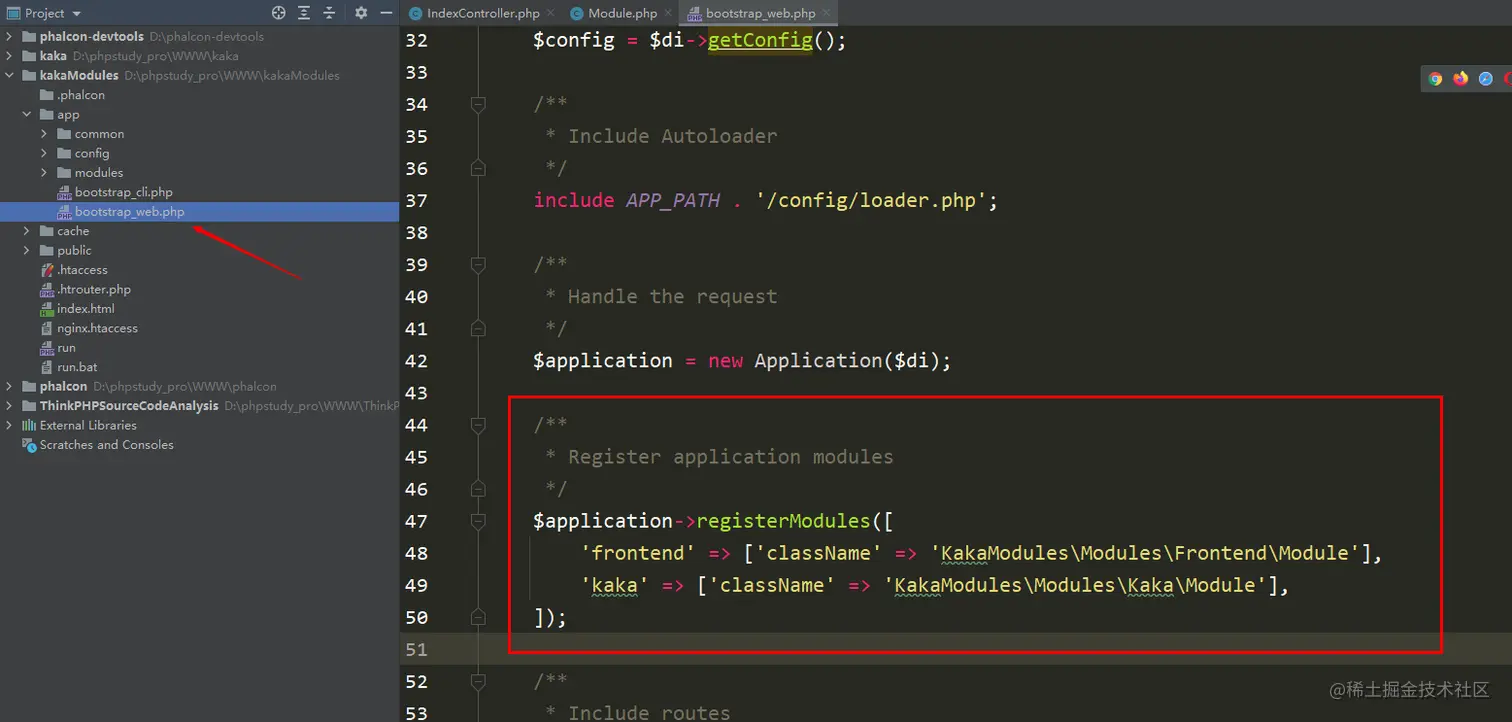Click the config folder icon
The image size is (1512, 722).
coord(64,154)
